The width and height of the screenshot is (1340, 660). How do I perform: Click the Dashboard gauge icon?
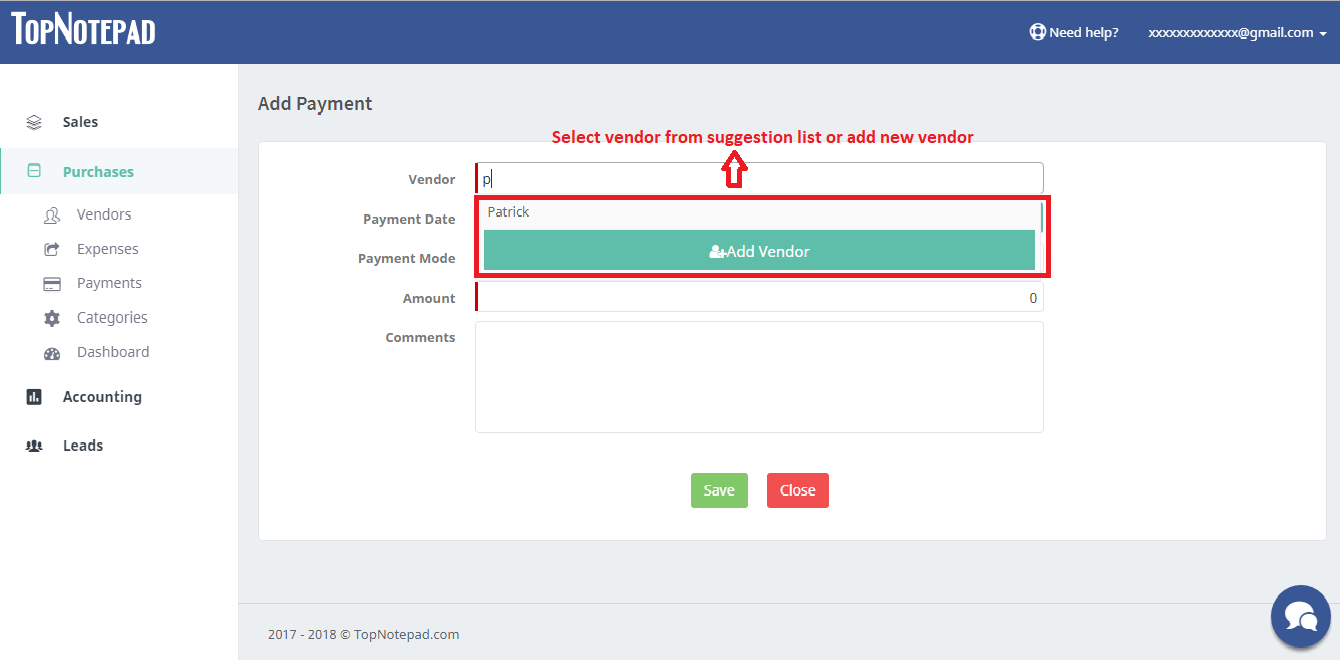click(x=52, y=353)
